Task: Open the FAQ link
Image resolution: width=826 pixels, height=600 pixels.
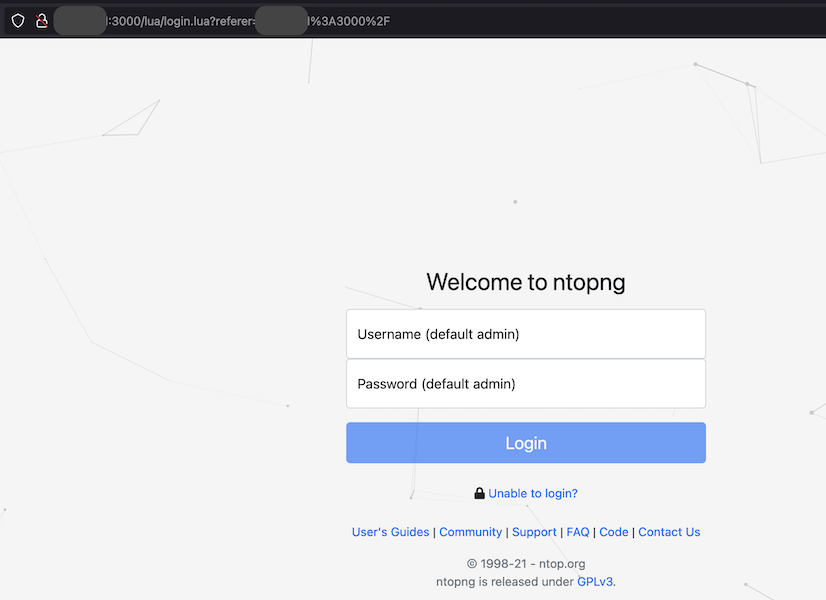Action: point(578,532)
